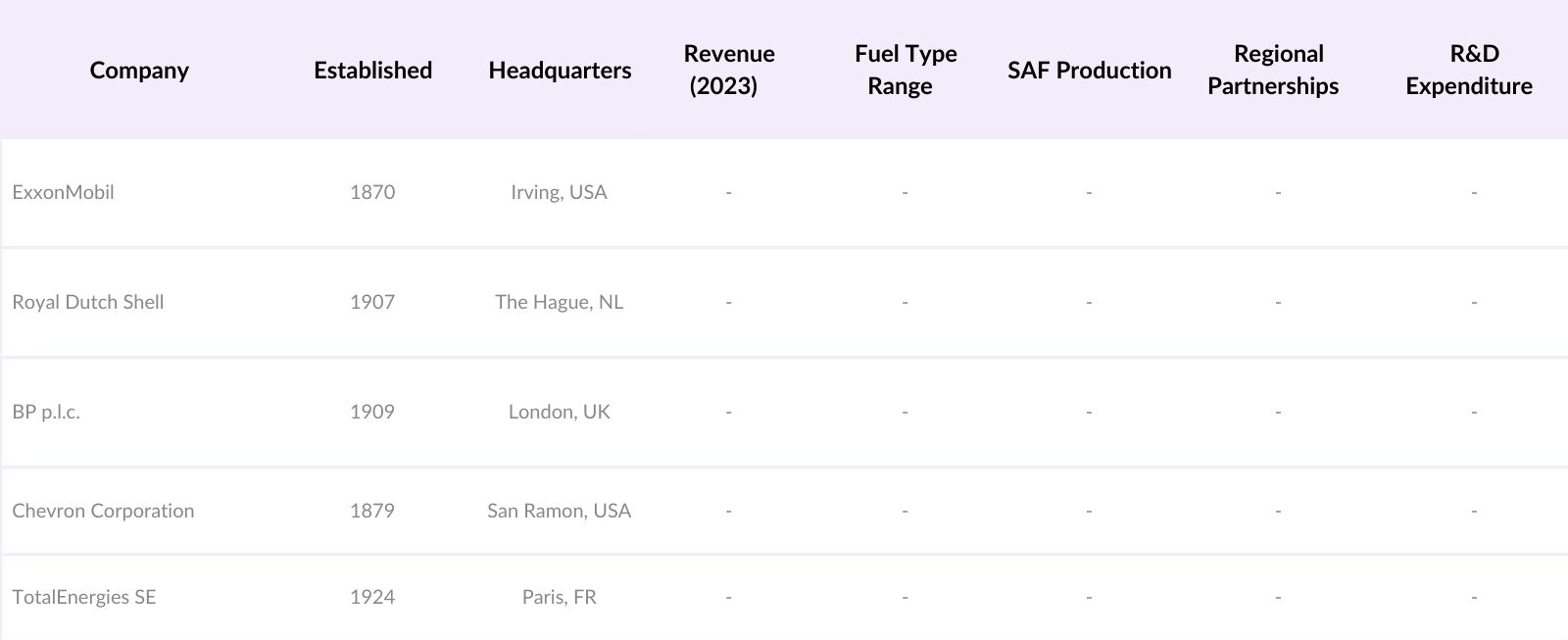Click the Regional Partnerships header

tap(1277, 70)
